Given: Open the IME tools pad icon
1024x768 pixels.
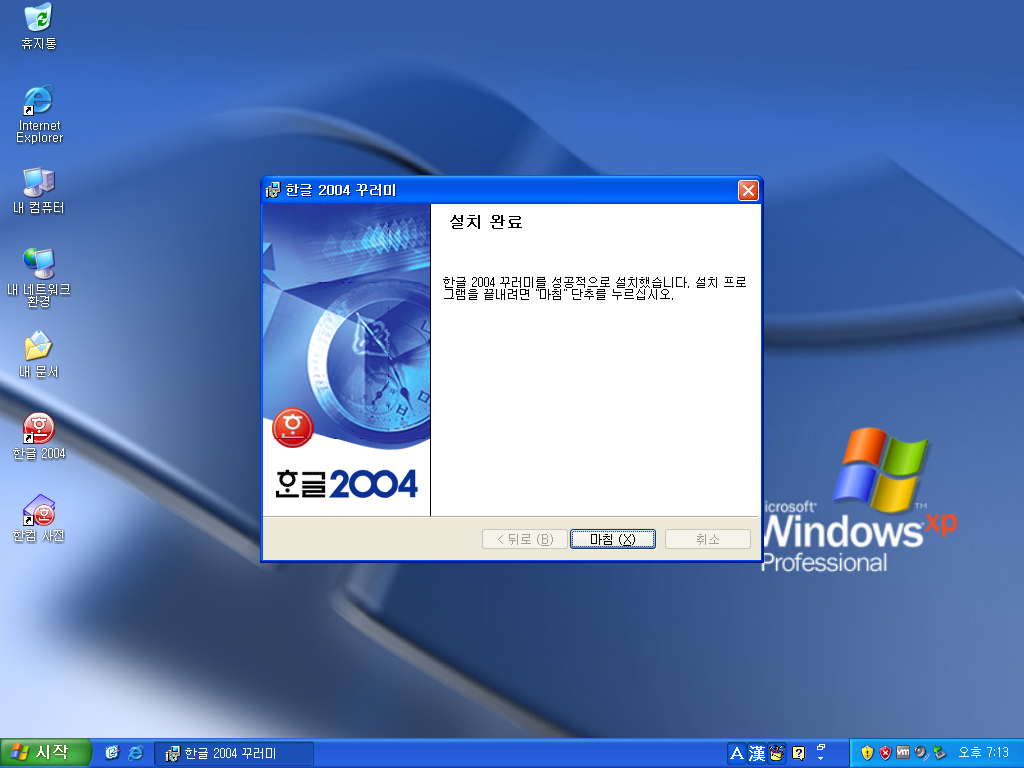Looking at the screenshot, I should pos(776,753).
